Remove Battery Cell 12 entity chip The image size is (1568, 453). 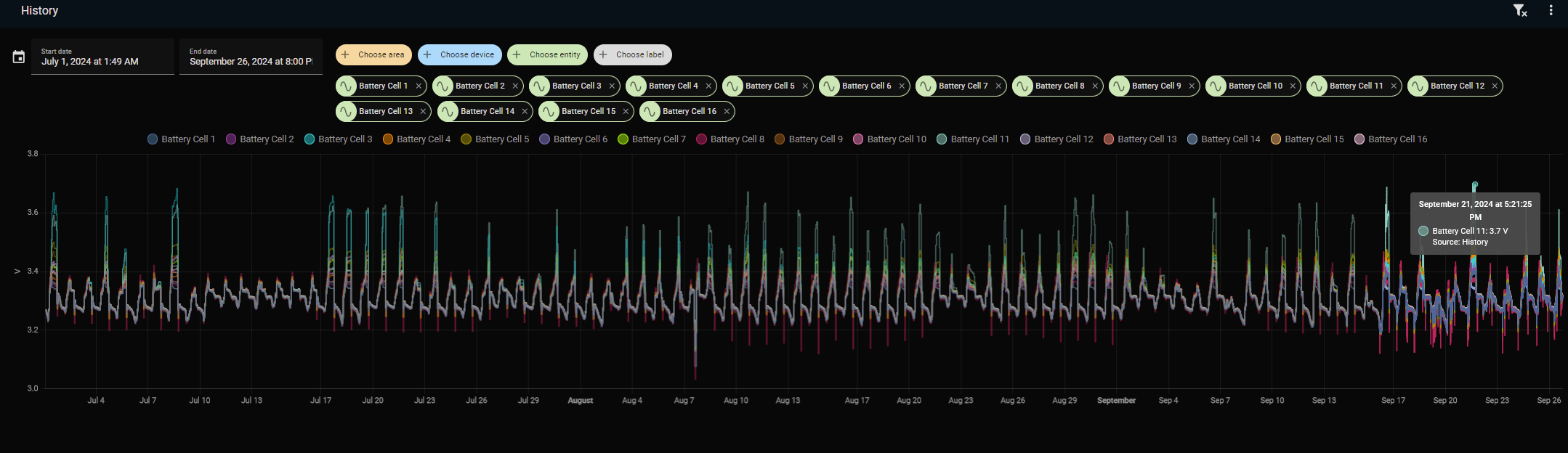click(1495, 86)
